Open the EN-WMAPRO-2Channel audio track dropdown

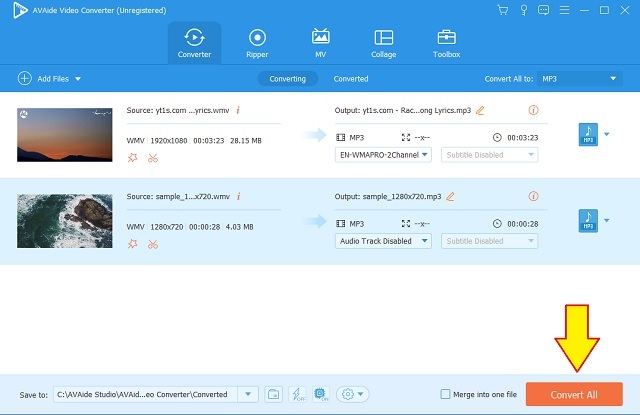383,155
